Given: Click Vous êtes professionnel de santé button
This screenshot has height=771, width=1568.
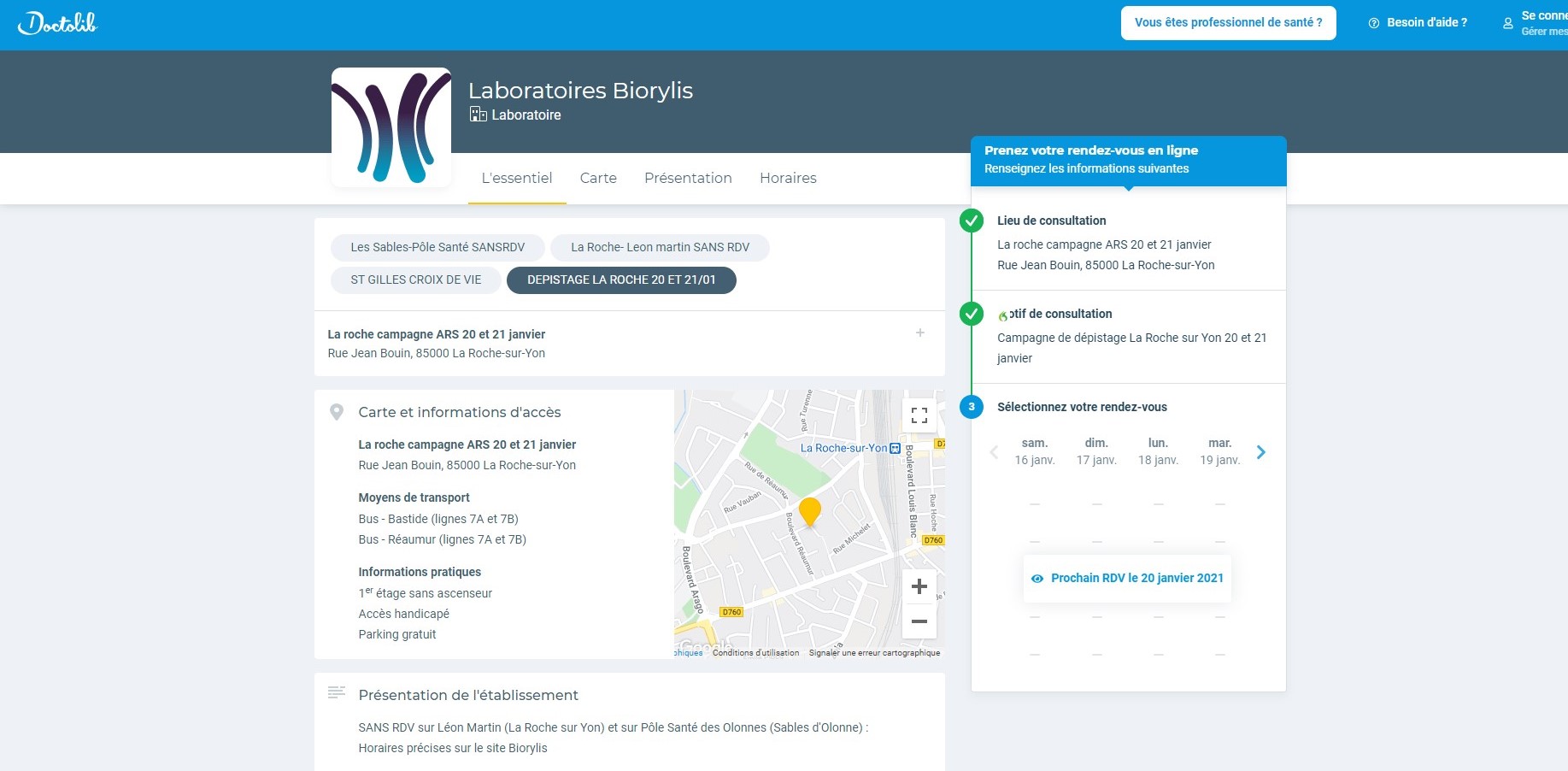Looking at the screenshot, I should click(1228, 23).
